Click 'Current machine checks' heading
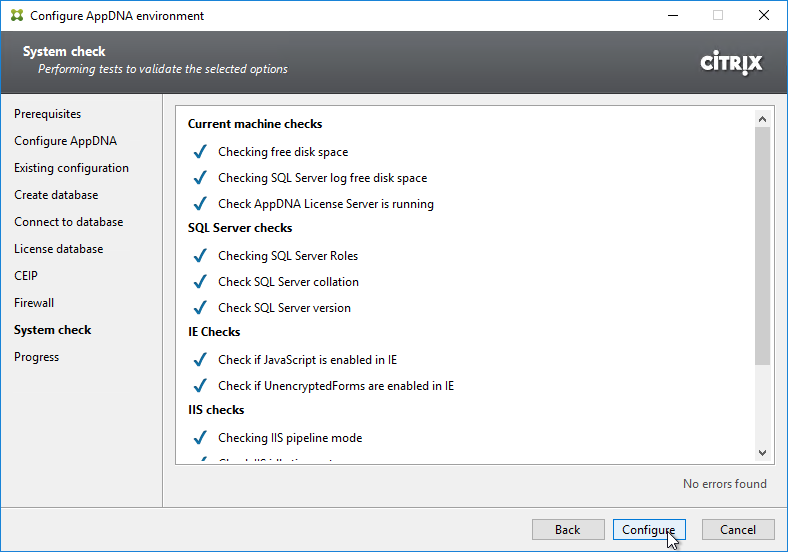 tap(255, 124)
